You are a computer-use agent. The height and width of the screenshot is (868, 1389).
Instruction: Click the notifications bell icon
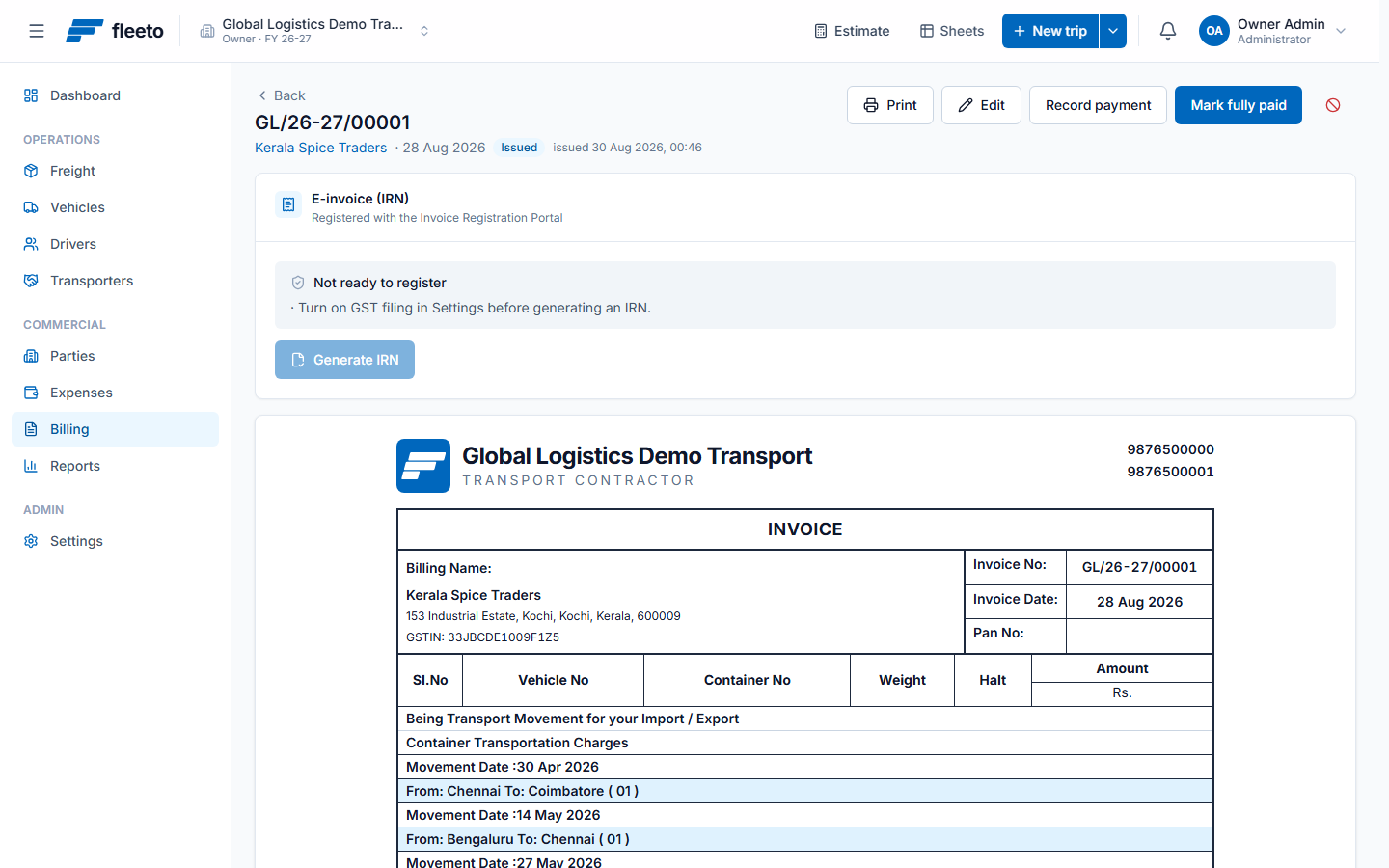tap(1168, 31)
